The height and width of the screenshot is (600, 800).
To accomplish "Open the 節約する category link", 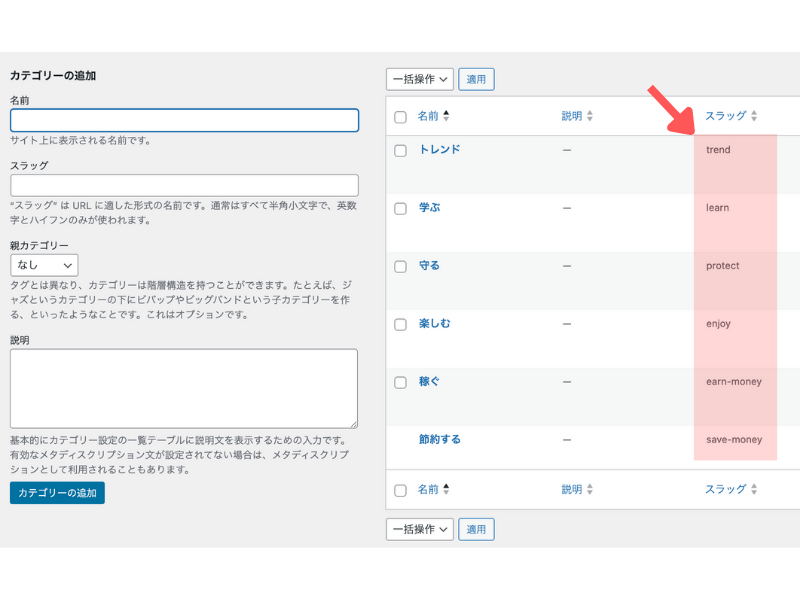I will tap(440, 439).
